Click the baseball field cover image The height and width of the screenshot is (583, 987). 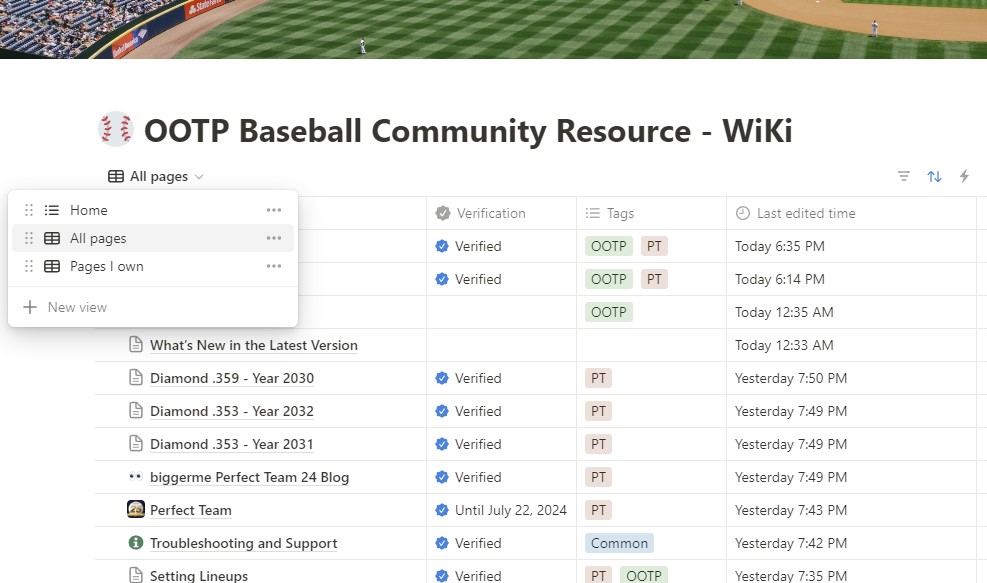pyautogui.click(x=494, y=29)
